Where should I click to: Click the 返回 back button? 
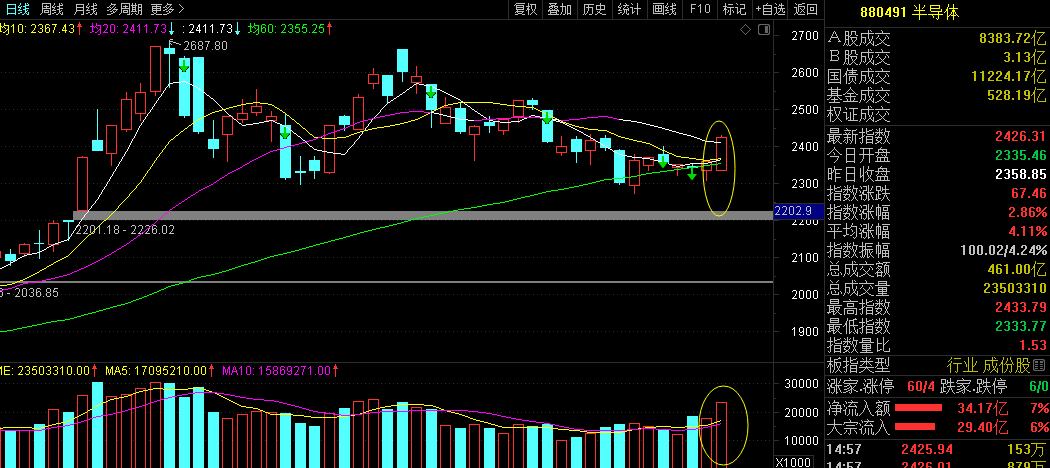tap(806, 9)
